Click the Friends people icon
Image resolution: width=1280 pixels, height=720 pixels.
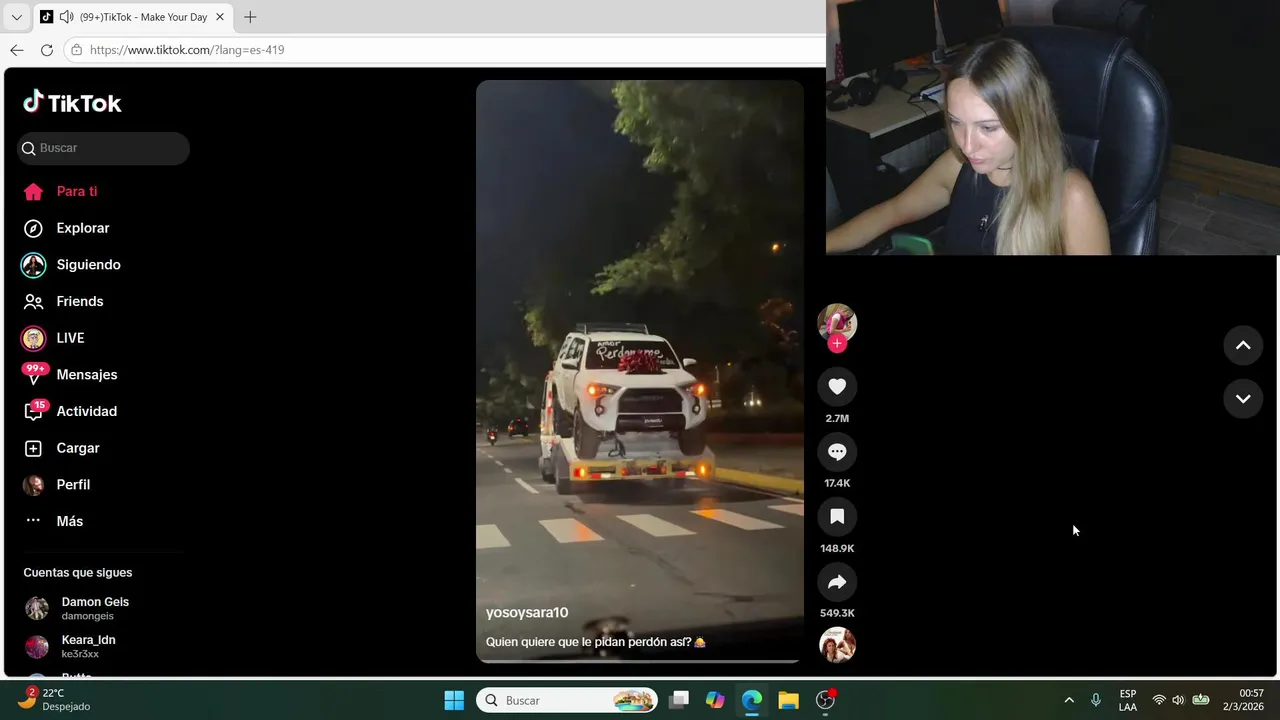coord(33,301)
